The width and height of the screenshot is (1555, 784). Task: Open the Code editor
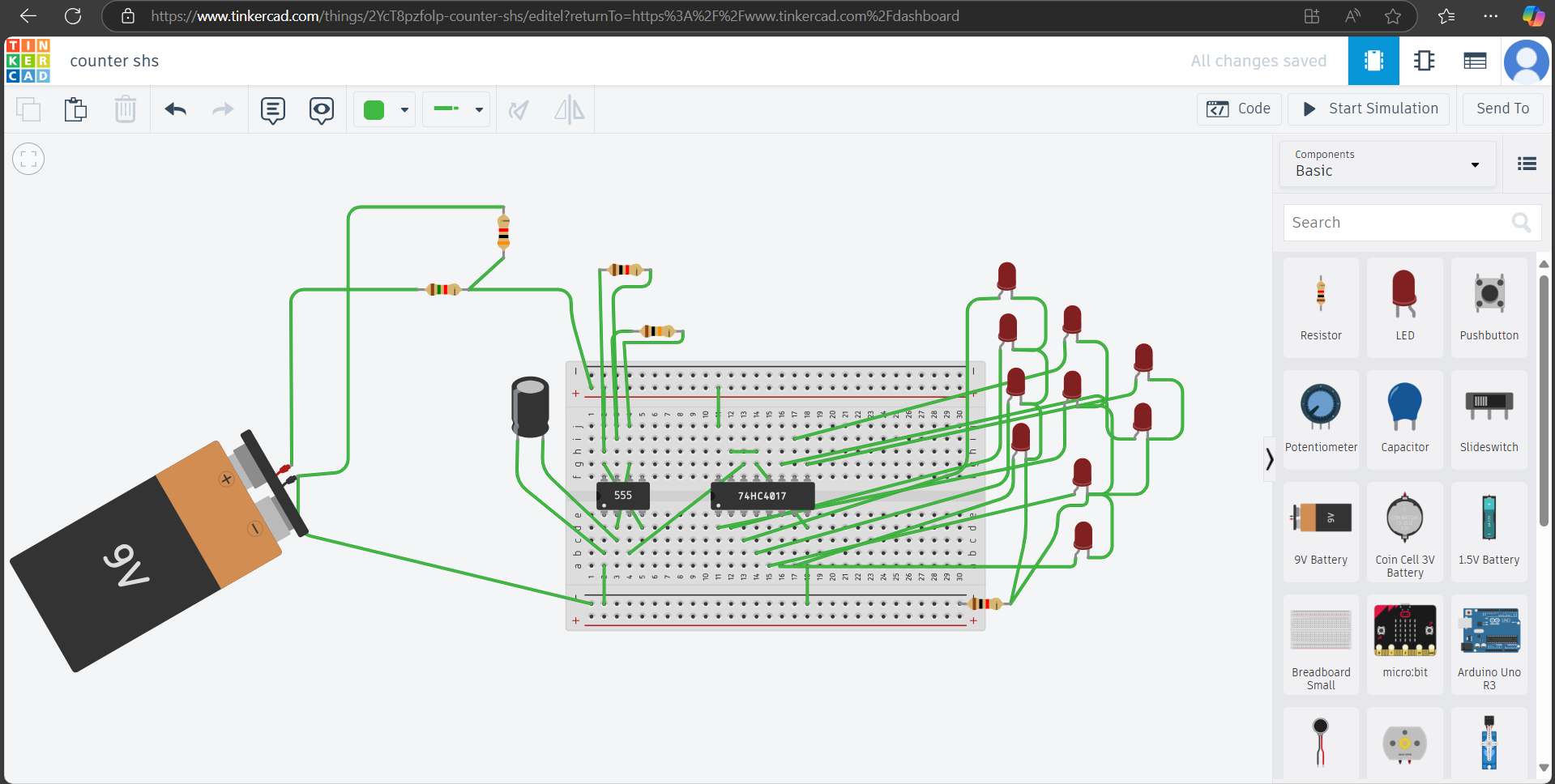[1239, 109]
